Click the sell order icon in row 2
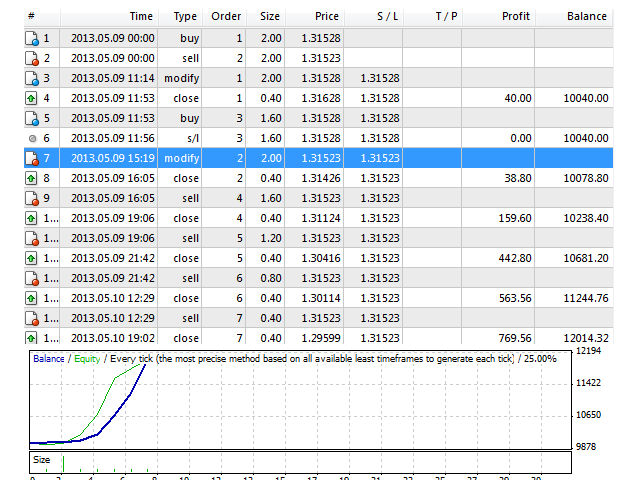Image resolution: width=640 pixels, height=480 pixels. coord(32,58)
